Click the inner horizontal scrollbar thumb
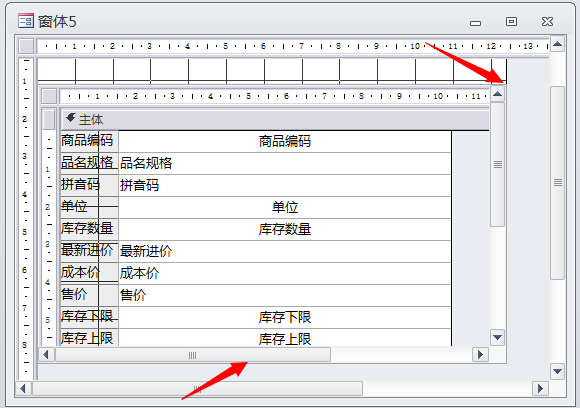Screen dimensions: 580x408 pos(193,355)
